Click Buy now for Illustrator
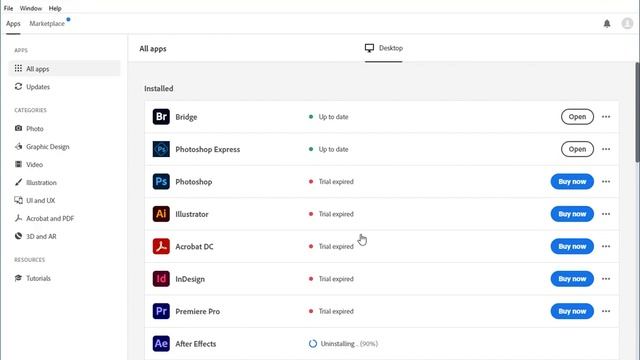 click(572, 214)
